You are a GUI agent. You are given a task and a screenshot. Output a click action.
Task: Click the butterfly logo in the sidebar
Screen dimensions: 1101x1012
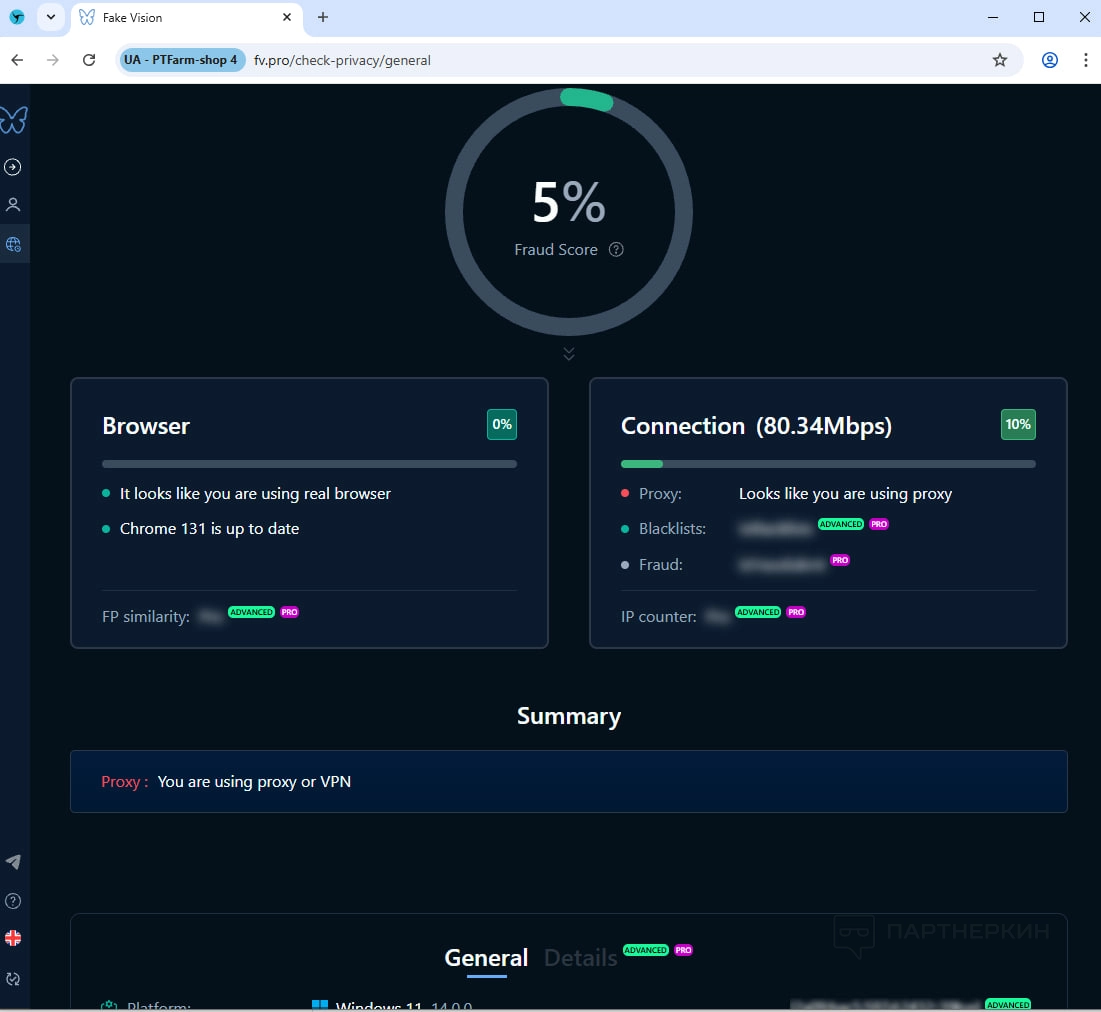click(14, 121)
